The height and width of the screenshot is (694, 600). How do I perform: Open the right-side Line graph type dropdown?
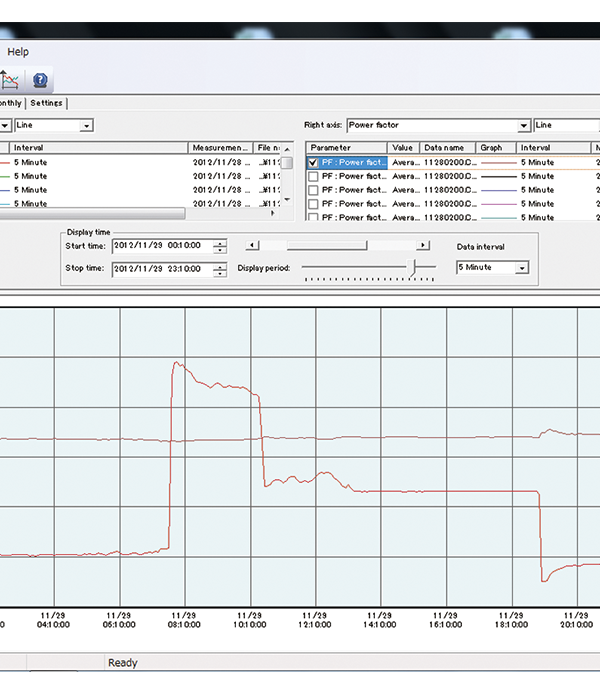coord(567,125)
